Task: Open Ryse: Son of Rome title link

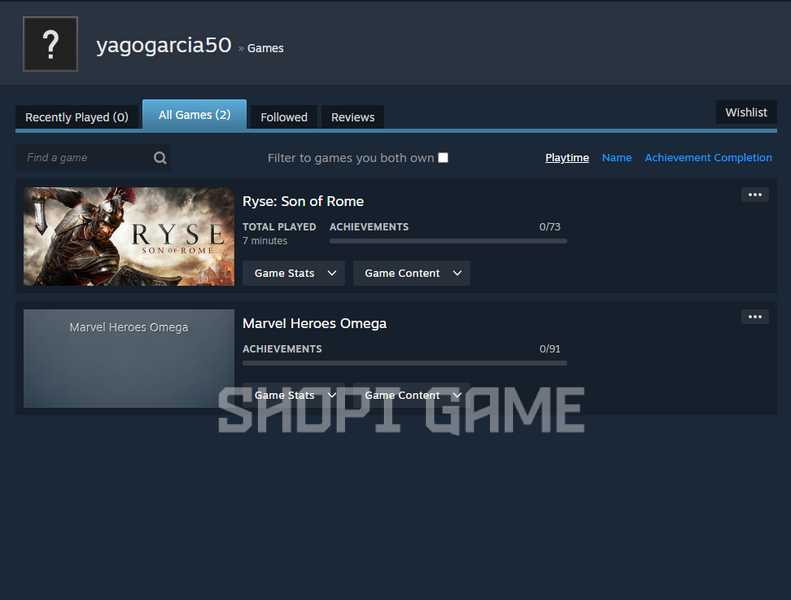Action: point(303,201)
